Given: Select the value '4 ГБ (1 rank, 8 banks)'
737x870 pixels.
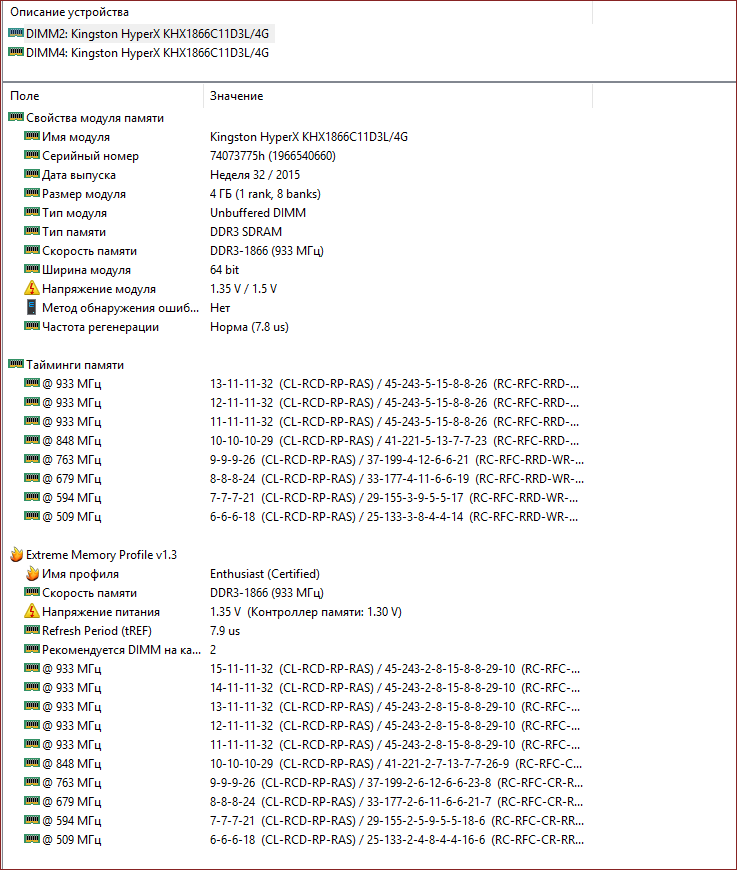Looking at the screenshot, I should (x=265, y=194).
